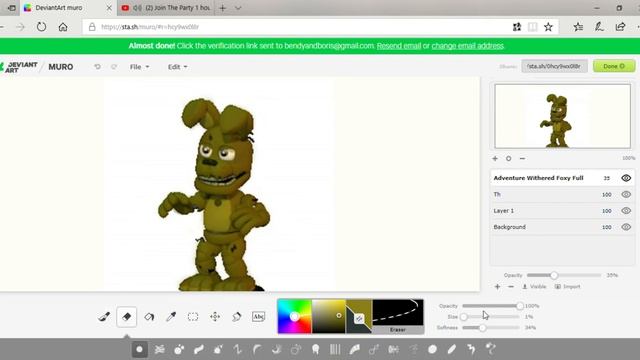Open the browser tab list chevron
The image size is (640, 360).
[238, 8]
